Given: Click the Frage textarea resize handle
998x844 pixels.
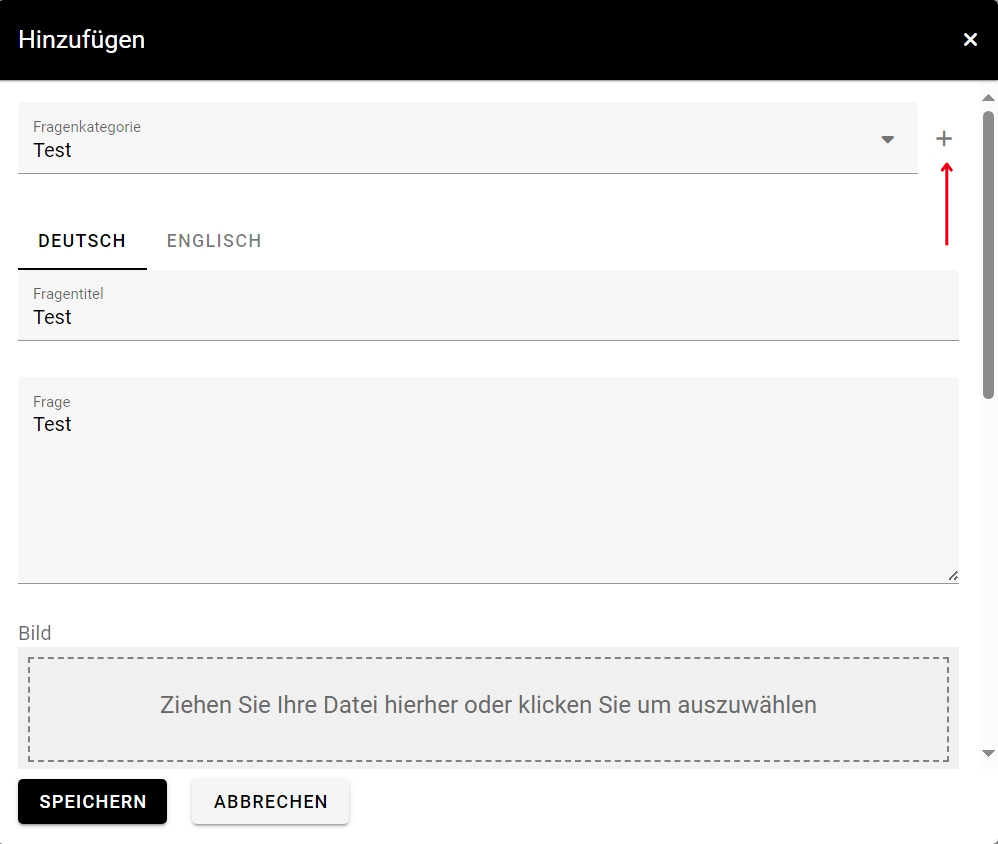Looking at the screenshot, I should [x=953, y=576].
